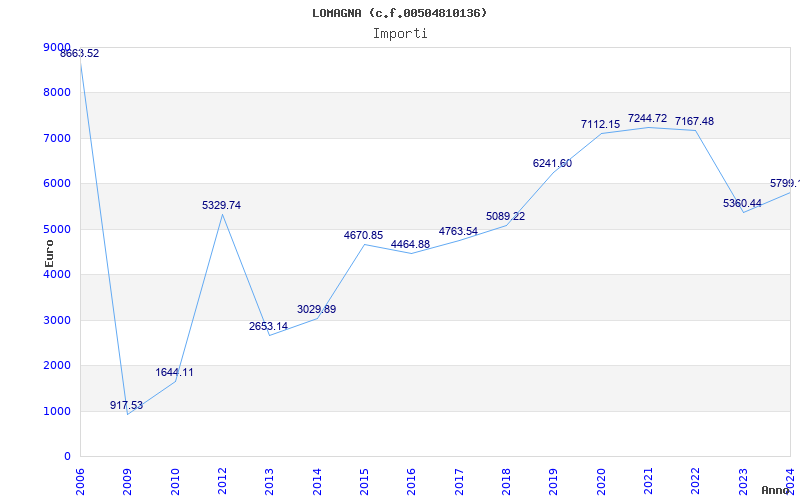Click the 2022 x-axis year label

click(x=695, y=482)
